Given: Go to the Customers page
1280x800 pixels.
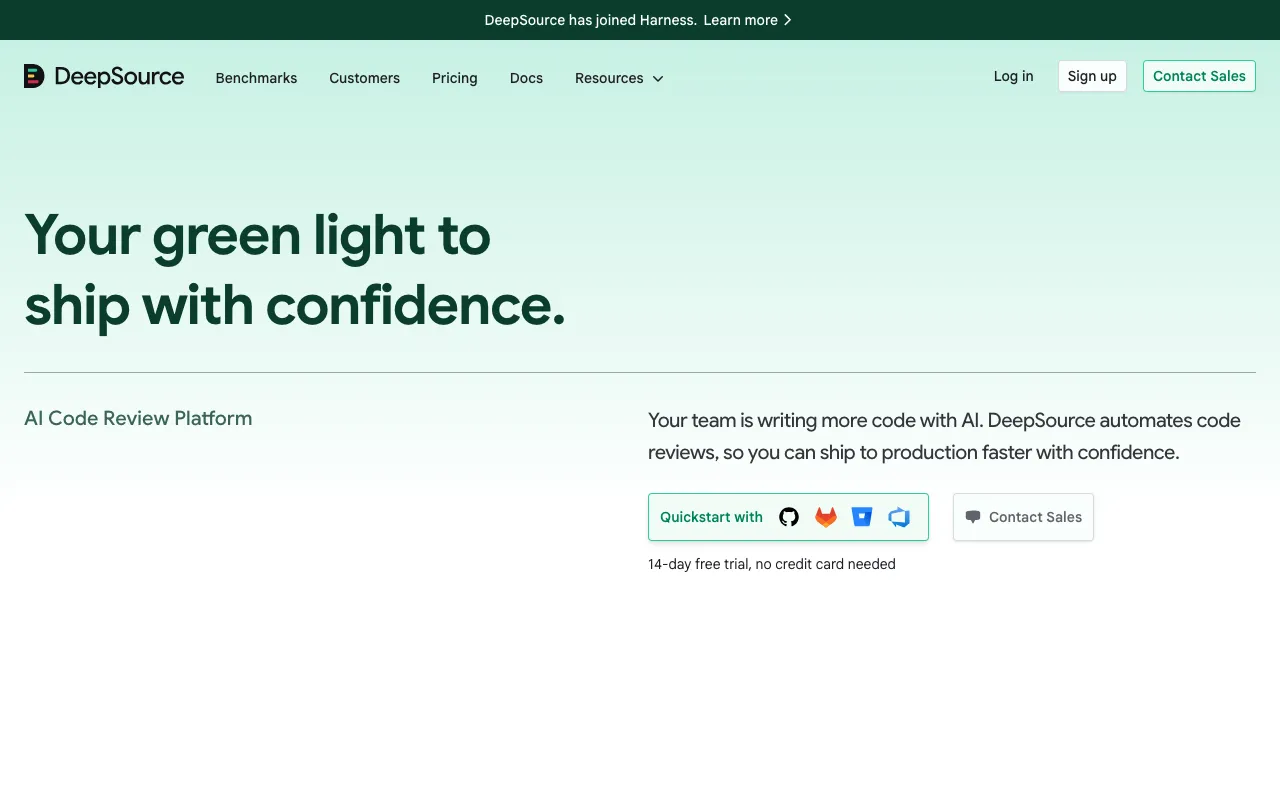Looking at the screenshot, I should [x=364, y=78].
